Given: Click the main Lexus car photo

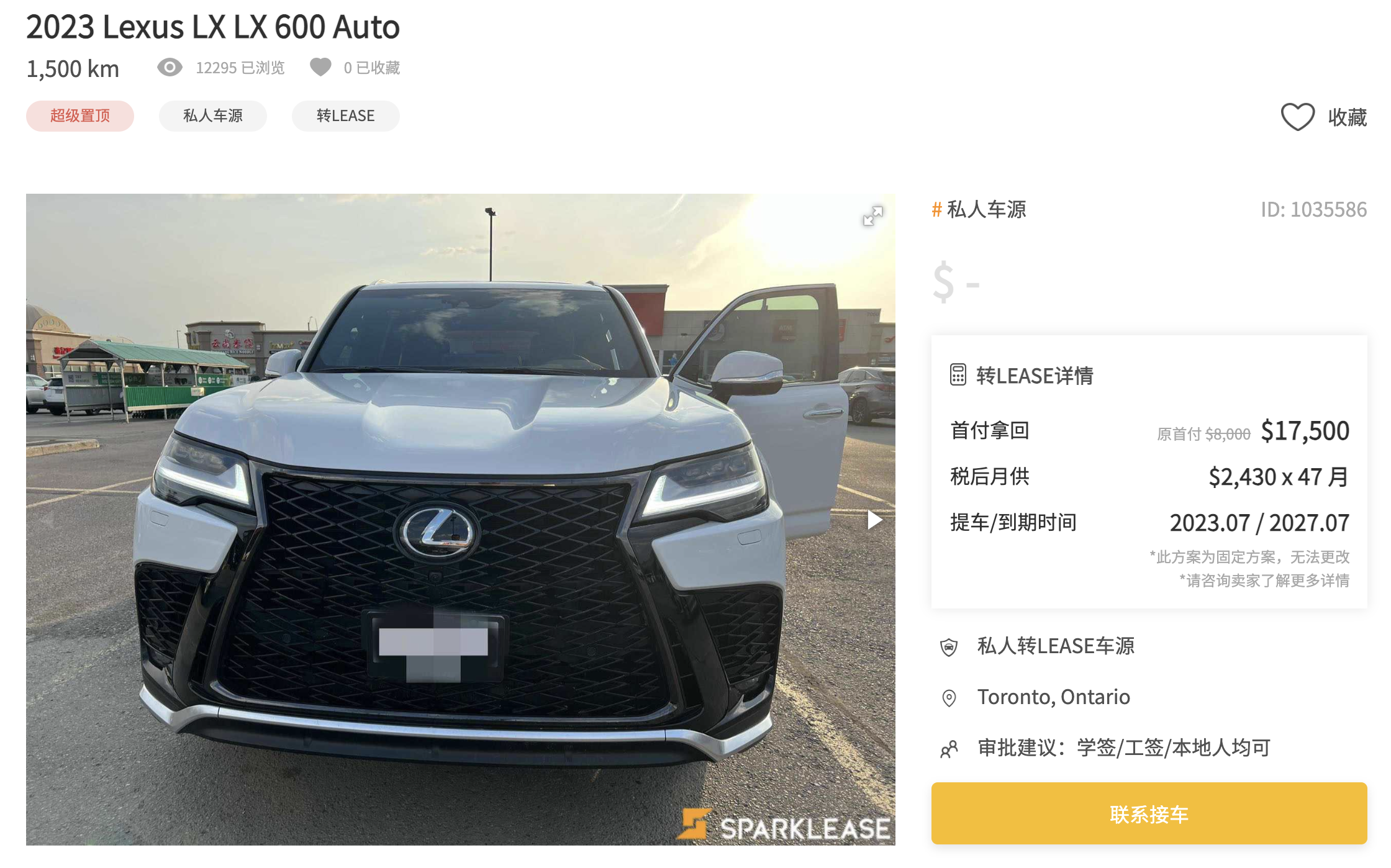Looking at the screenshot, I should (x=461, y=519).
